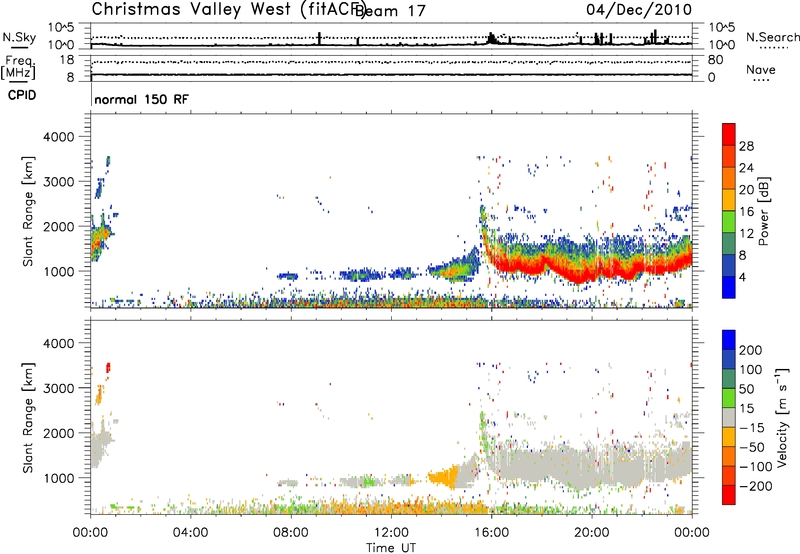Click the "18" tick on the frequency axis
800x554 pixels.
click(x=67, y=60)
